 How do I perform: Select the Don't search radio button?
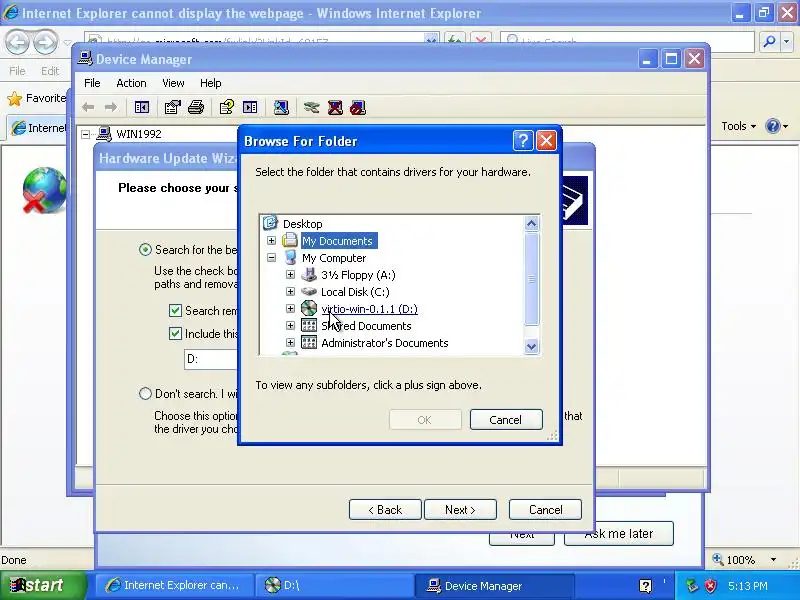click(145, 393)
